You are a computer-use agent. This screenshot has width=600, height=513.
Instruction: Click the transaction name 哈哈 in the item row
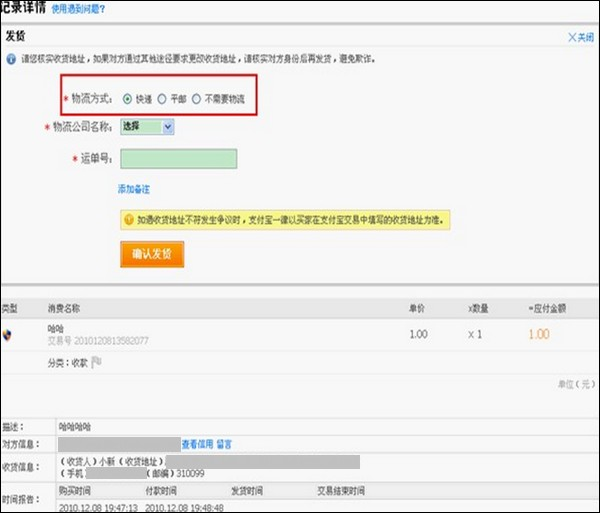coord(56,328)
